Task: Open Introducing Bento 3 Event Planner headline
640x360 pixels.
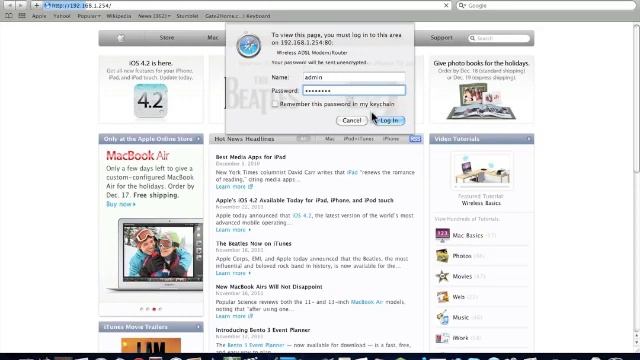Action: coord(263,330)
